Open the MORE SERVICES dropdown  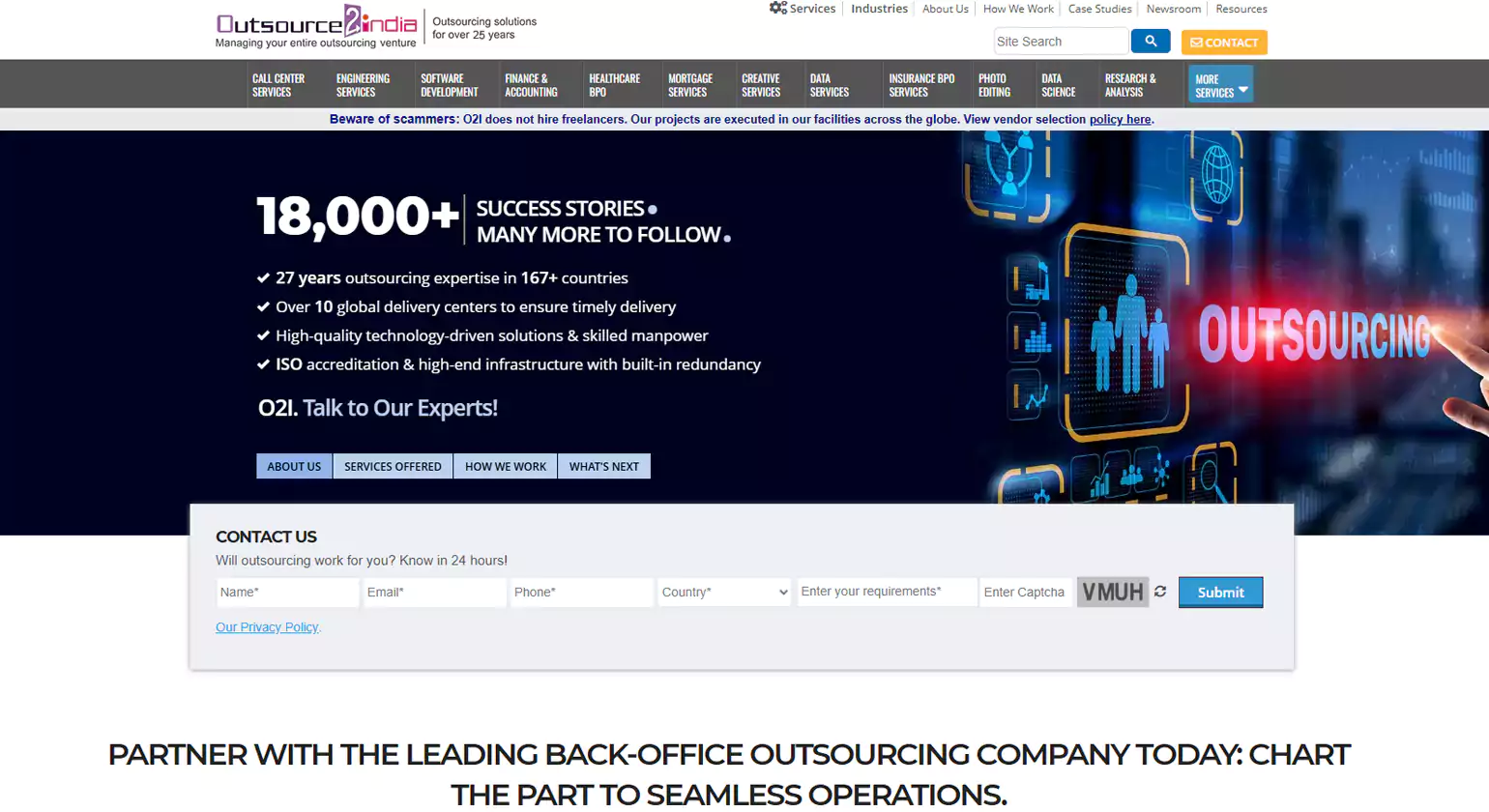(1218, 83)
